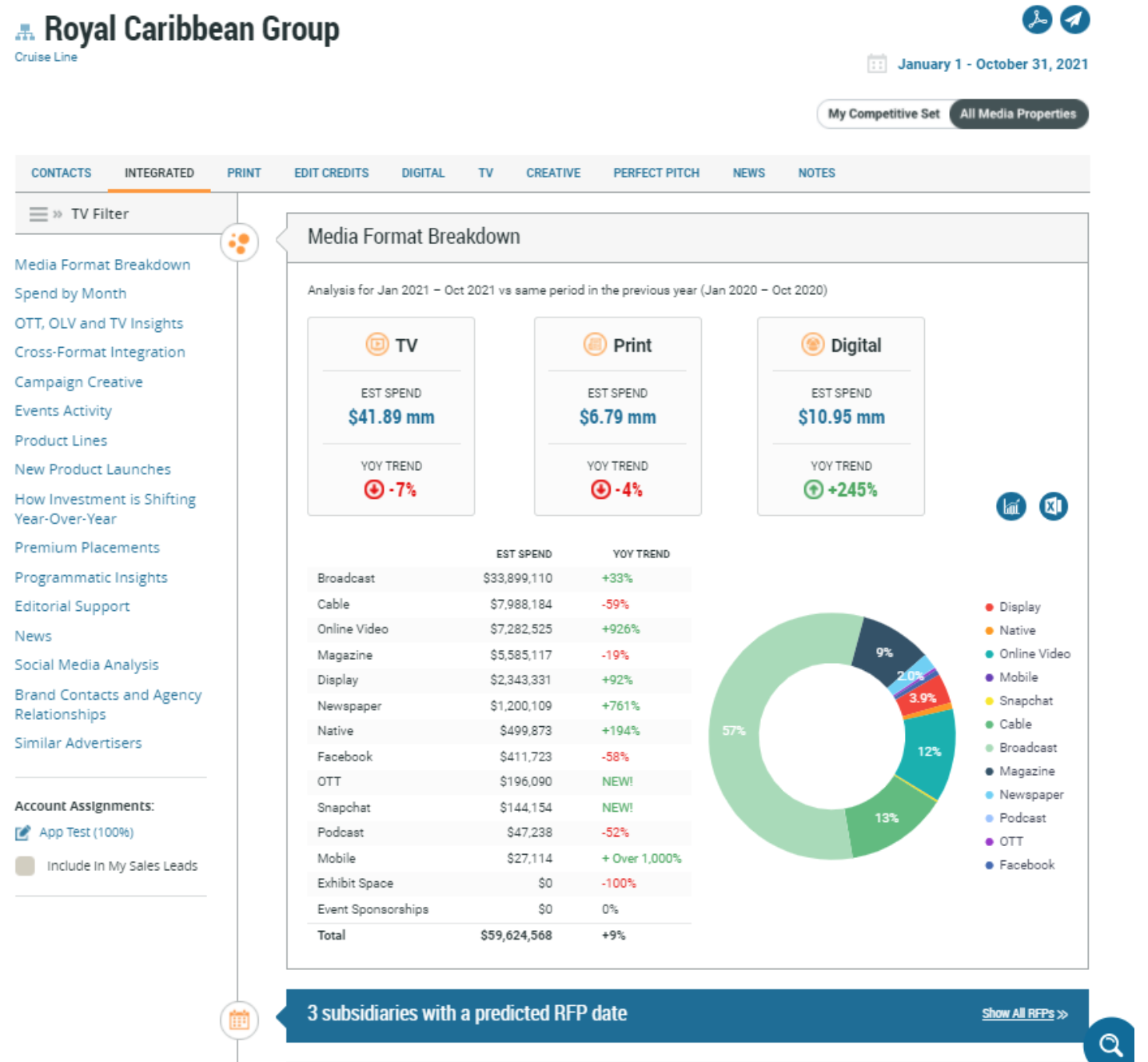1148x1062 pixels.
Task: Click the Digital card icon
Action: [x=812, y=345]
